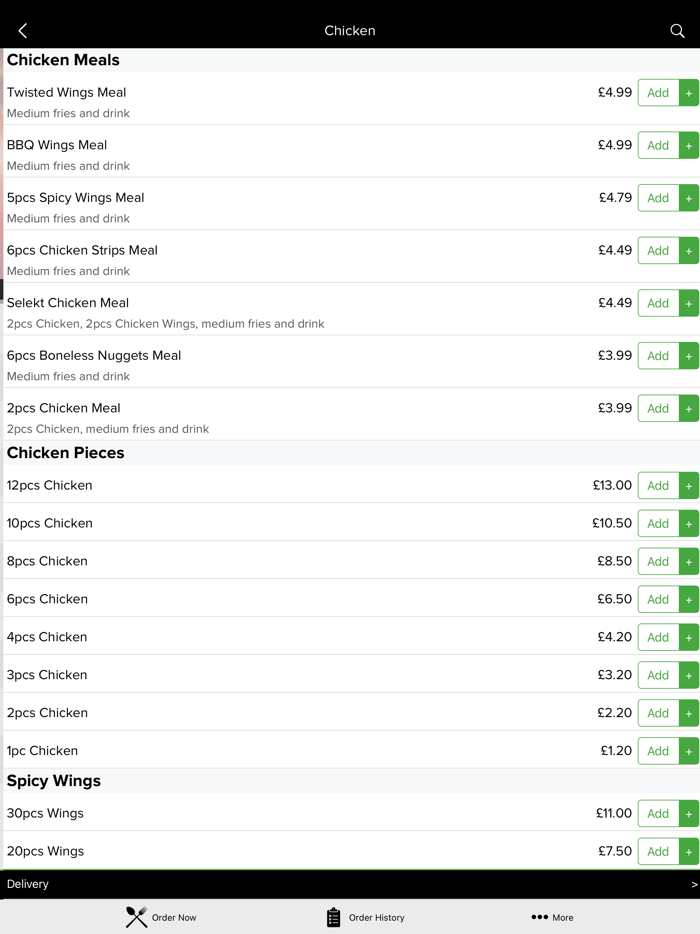Tap plus icon for 6pcs Chicken

[x=689, y=600]
